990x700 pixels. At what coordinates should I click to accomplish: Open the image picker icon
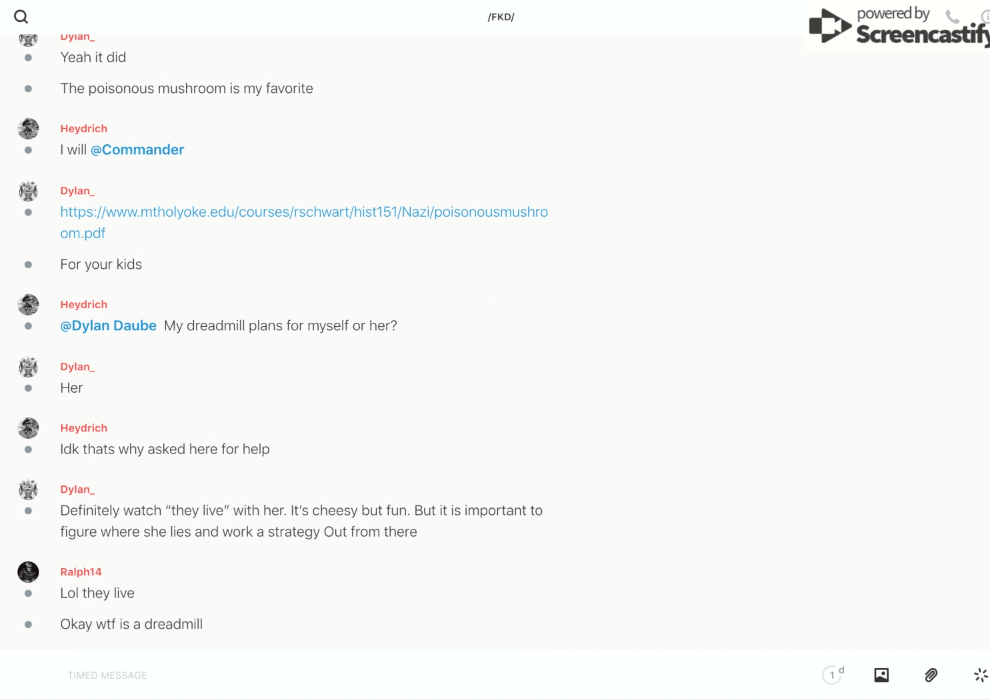click(881, 675)
